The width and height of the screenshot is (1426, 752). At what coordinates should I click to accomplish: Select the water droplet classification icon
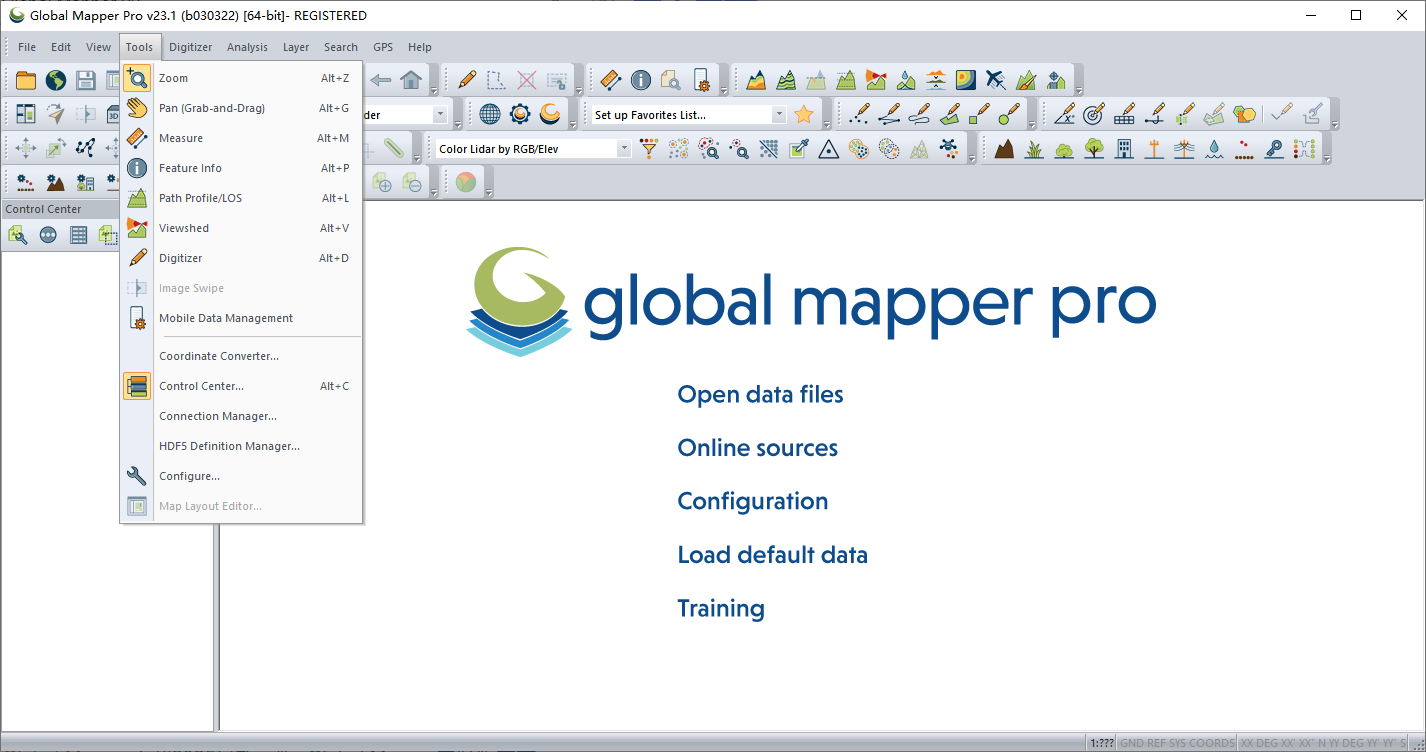1214,148
